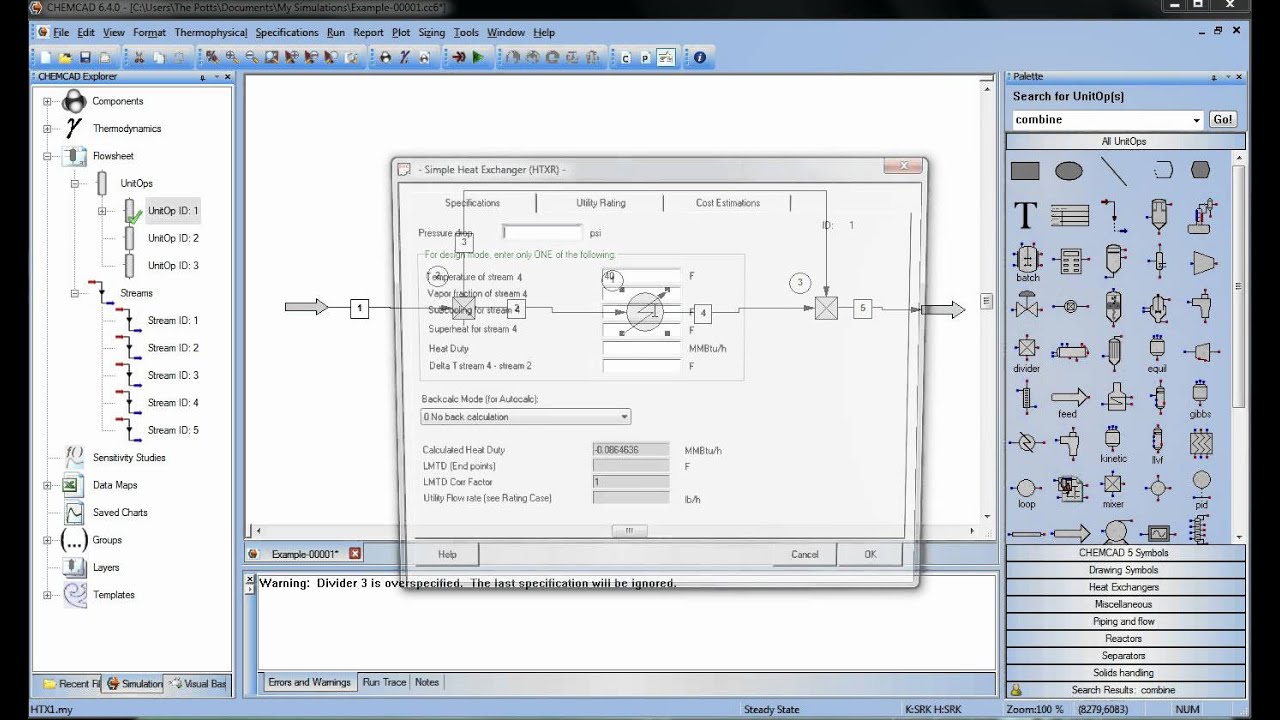Click the 'C' toolbar icon

(626, 58)
